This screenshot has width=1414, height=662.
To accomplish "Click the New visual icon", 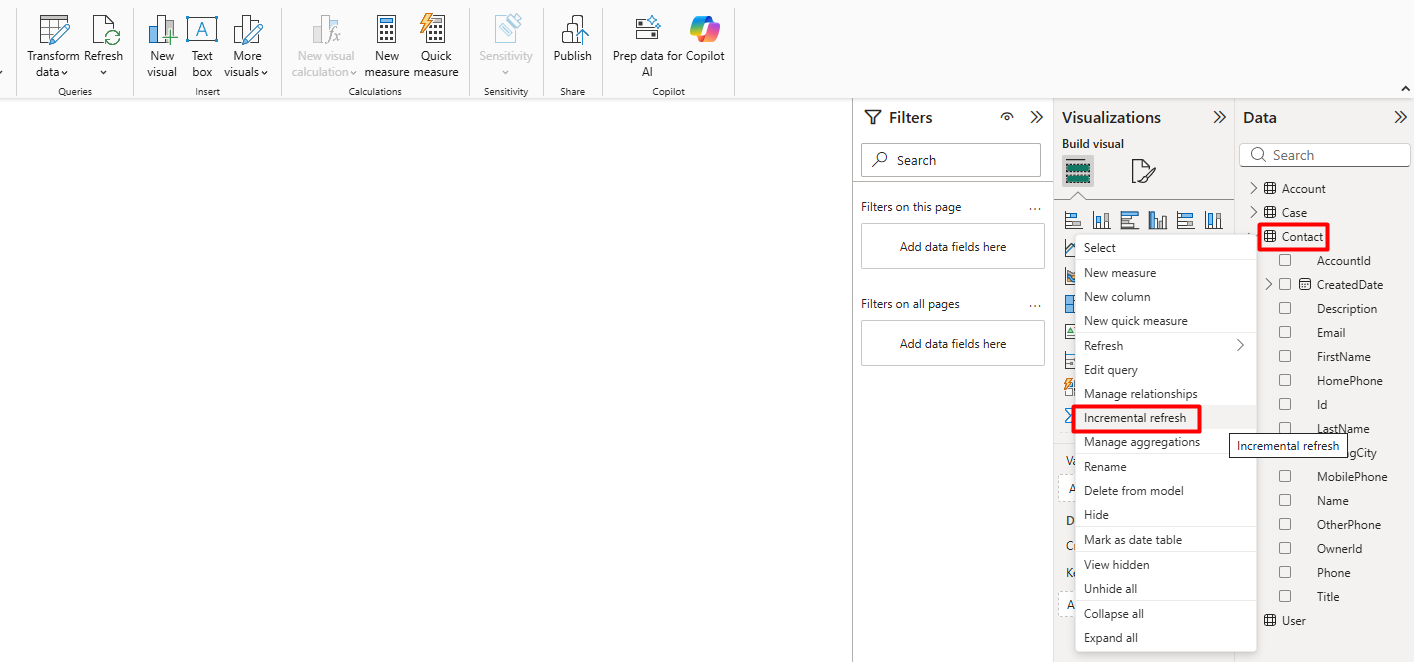I will 162,30.
